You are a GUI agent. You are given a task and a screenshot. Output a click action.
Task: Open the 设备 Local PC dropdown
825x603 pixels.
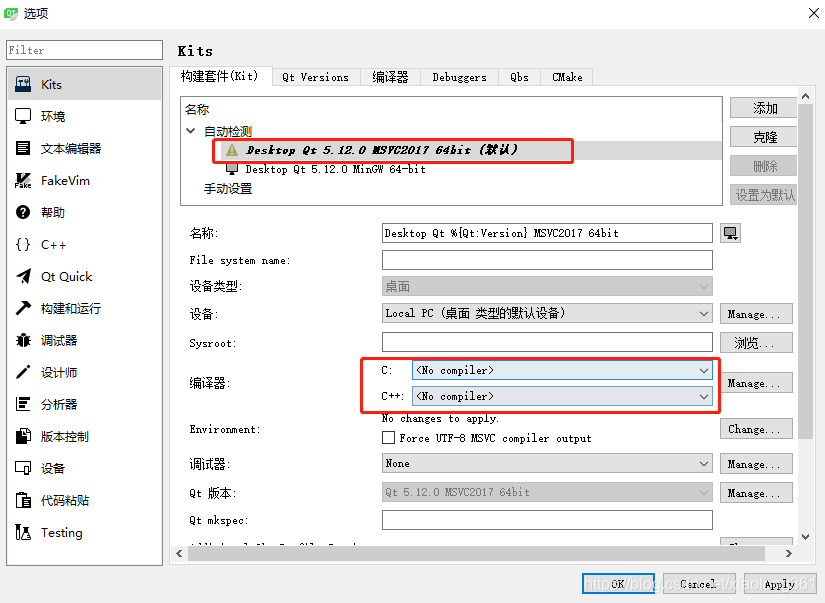click(547, 314)
